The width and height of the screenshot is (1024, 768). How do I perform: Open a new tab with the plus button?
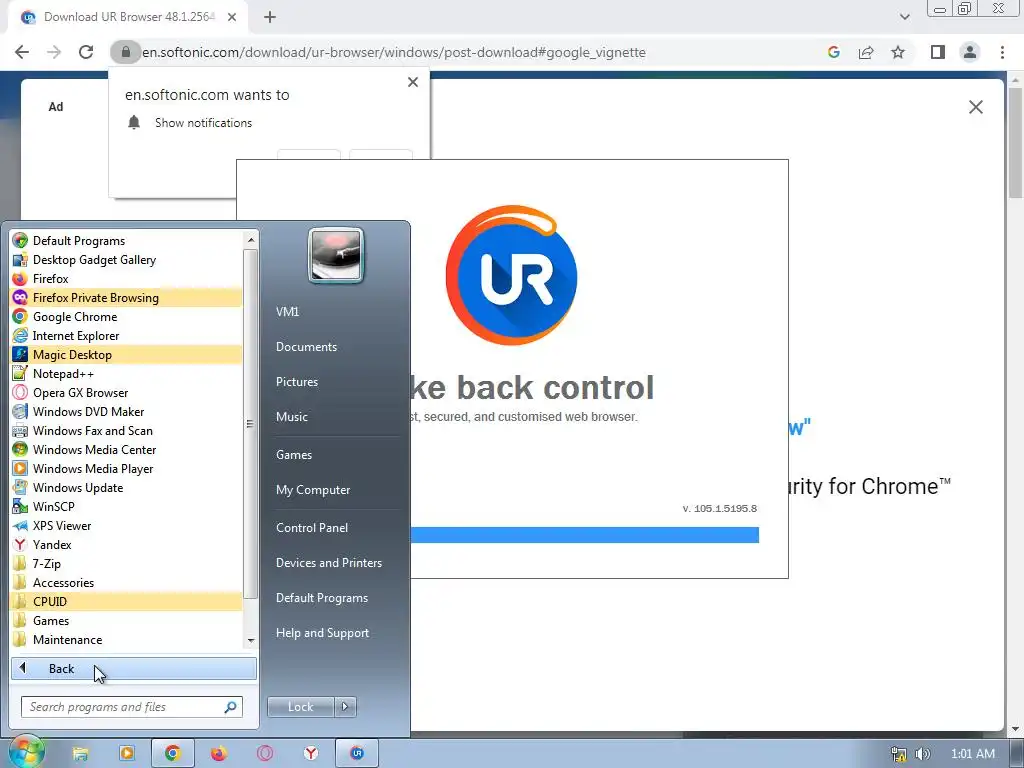(270, 17)
